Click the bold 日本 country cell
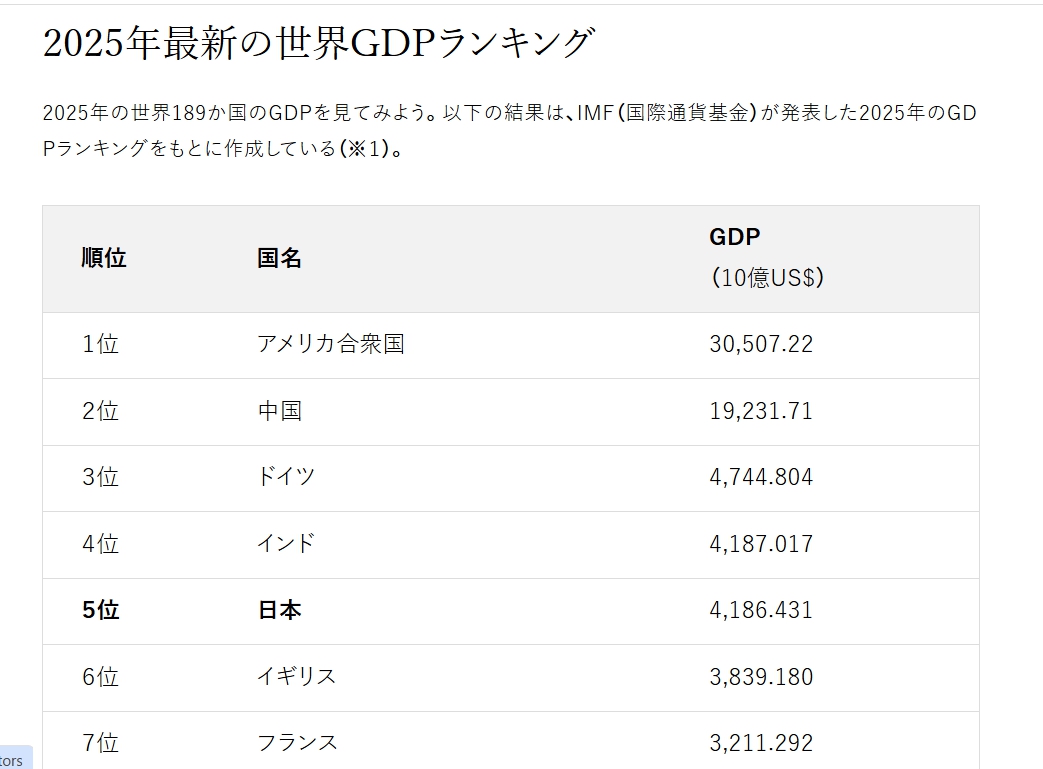The width and height of the screenshot is (1043, 769). [279, 610]
